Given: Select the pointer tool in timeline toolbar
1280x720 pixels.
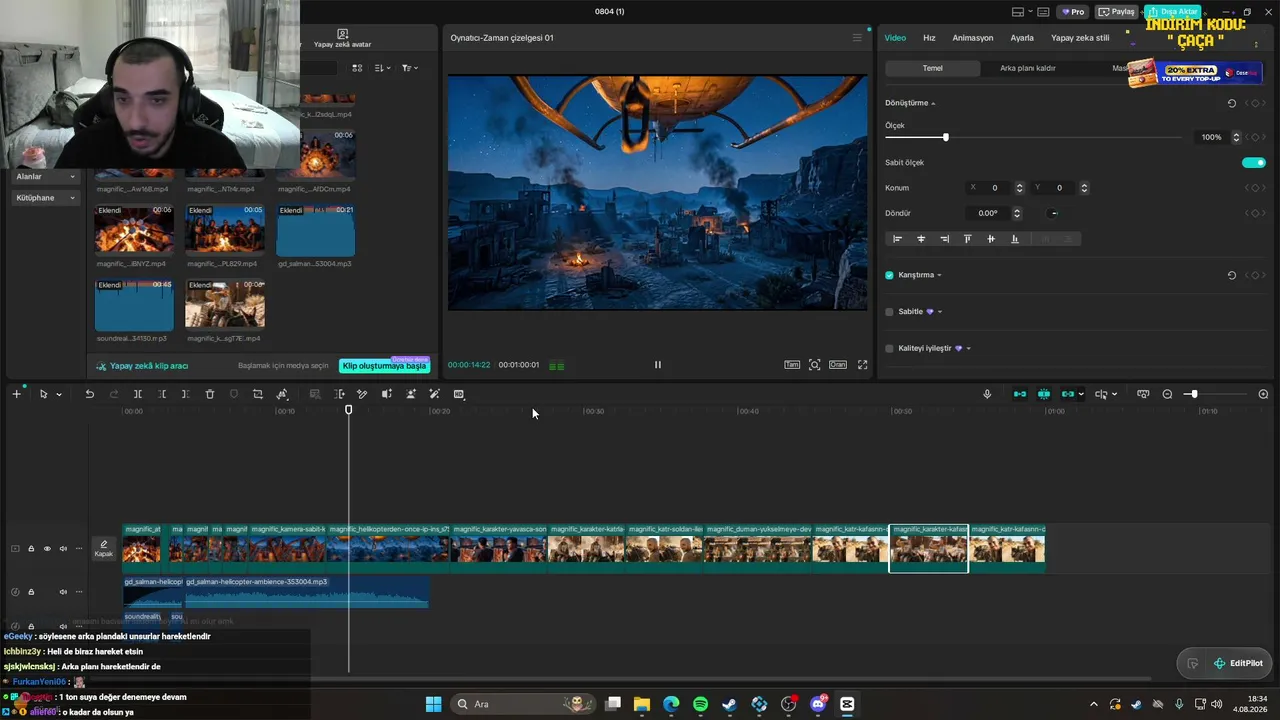Looking at the screenshot, I should tap(43, 394).
